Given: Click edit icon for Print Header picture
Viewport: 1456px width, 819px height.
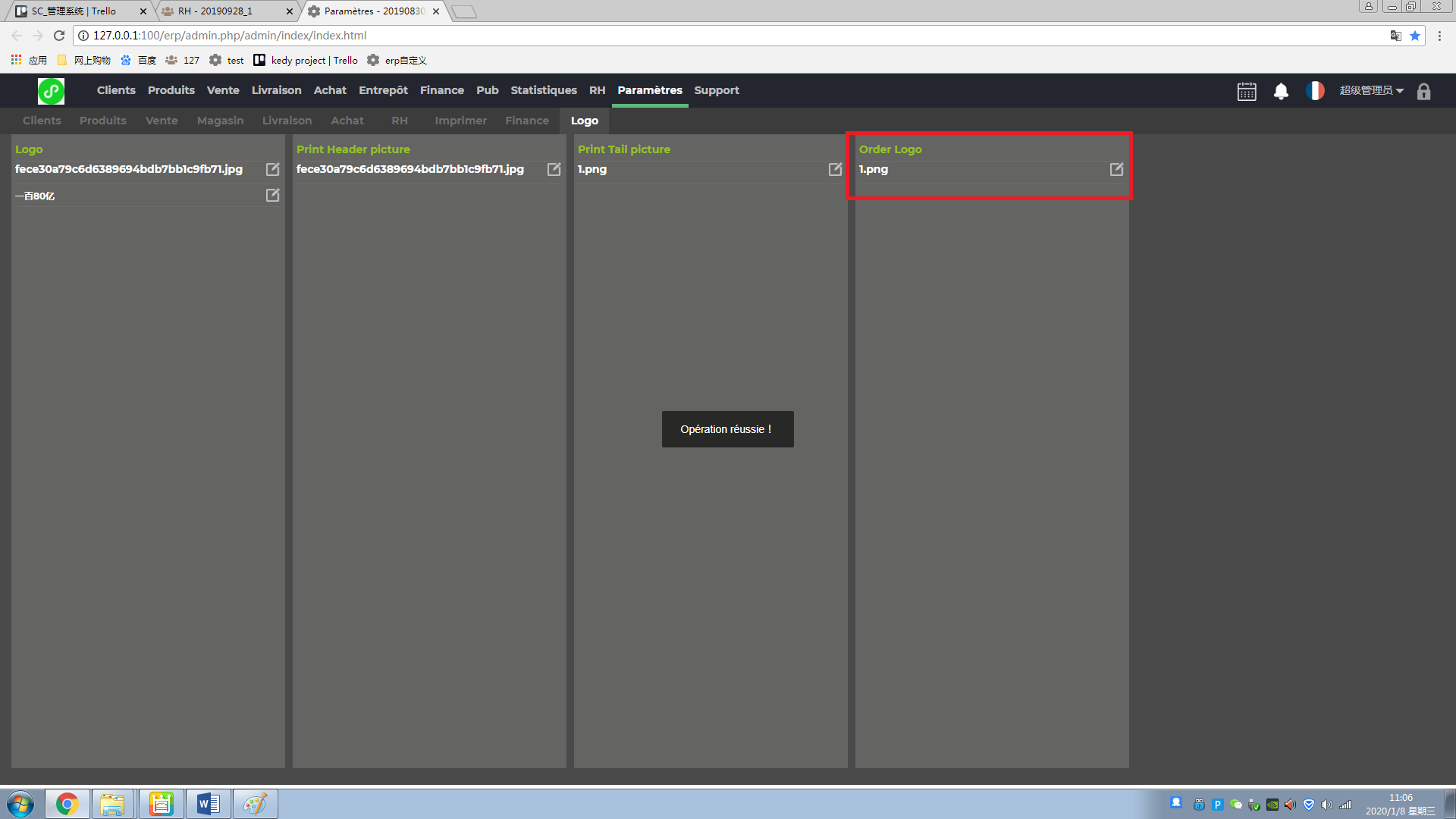Looking at the screenshot, I should [554, 169].
